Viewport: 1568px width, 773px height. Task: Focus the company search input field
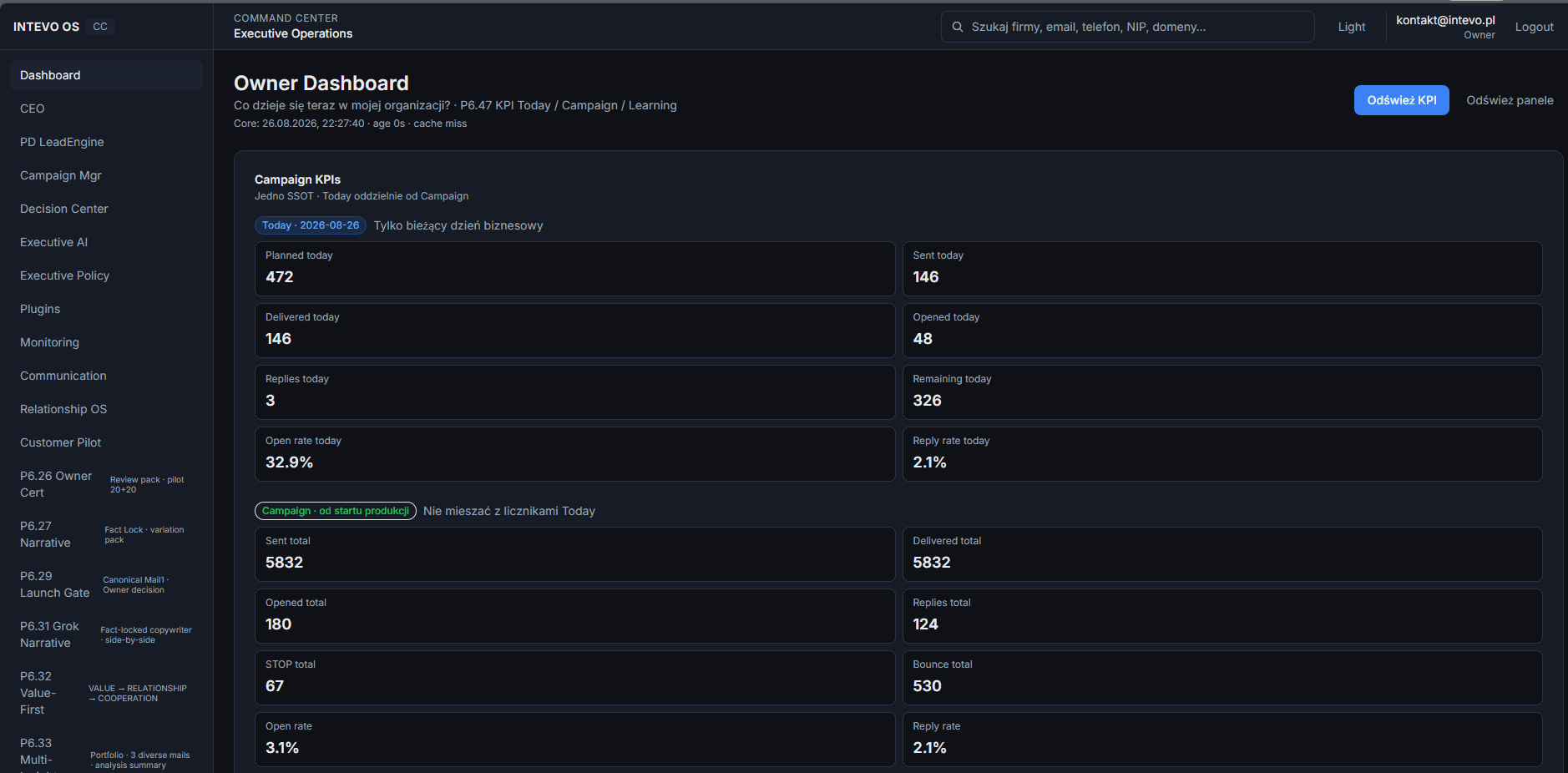[x=1128, y=27]
